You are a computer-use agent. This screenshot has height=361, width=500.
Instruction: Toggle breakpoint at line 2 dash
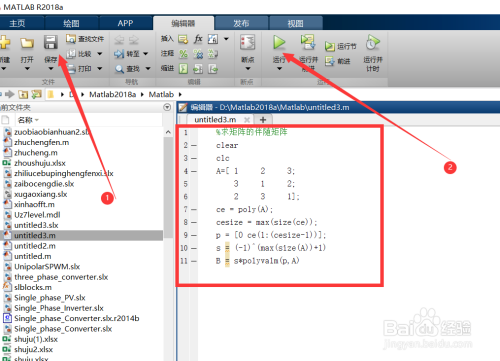coord(194,145)
